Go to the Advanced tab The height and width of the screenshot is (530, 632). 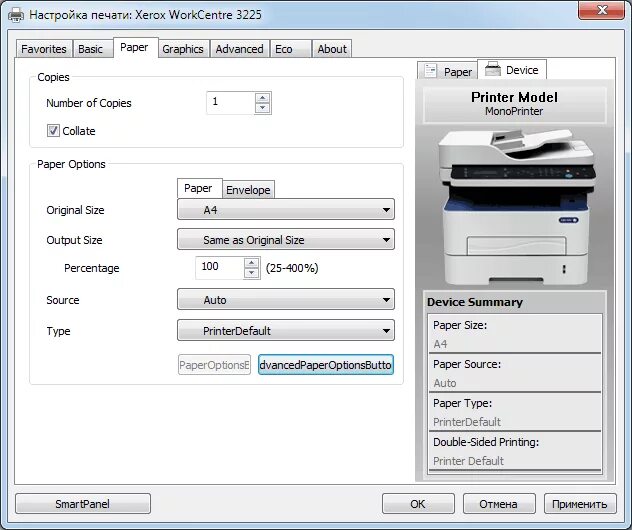[239, 49]
